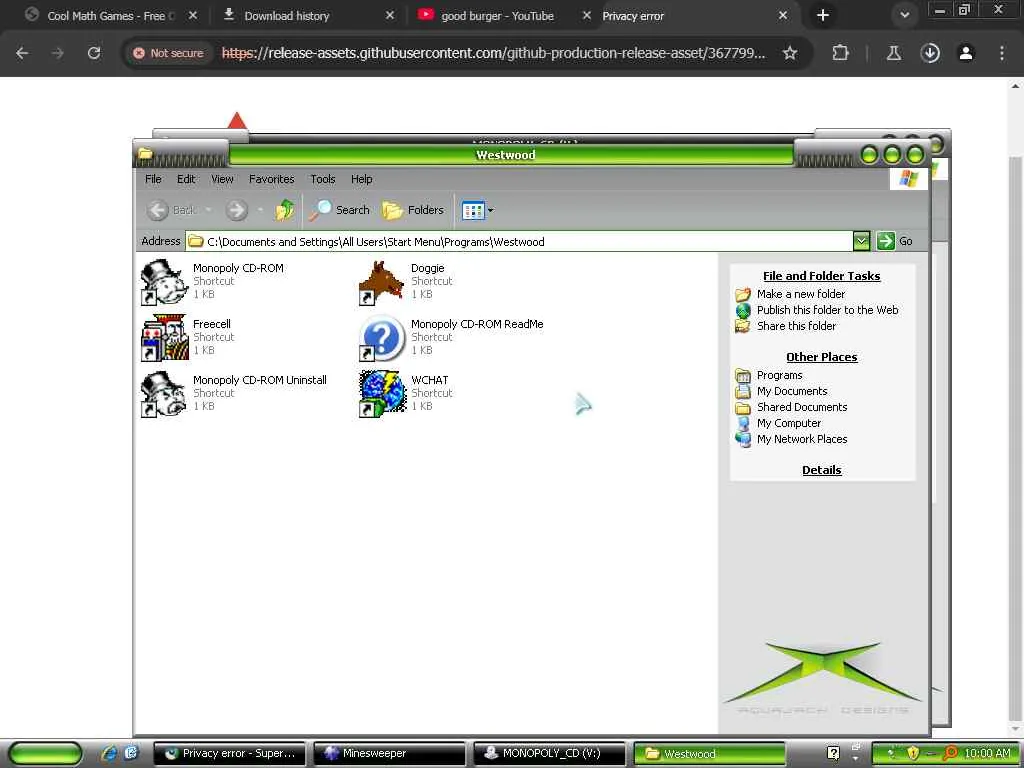Open Shared Documents in Other Places
Viewport: 1024px width, 768px height.
(x=802, y=407)
